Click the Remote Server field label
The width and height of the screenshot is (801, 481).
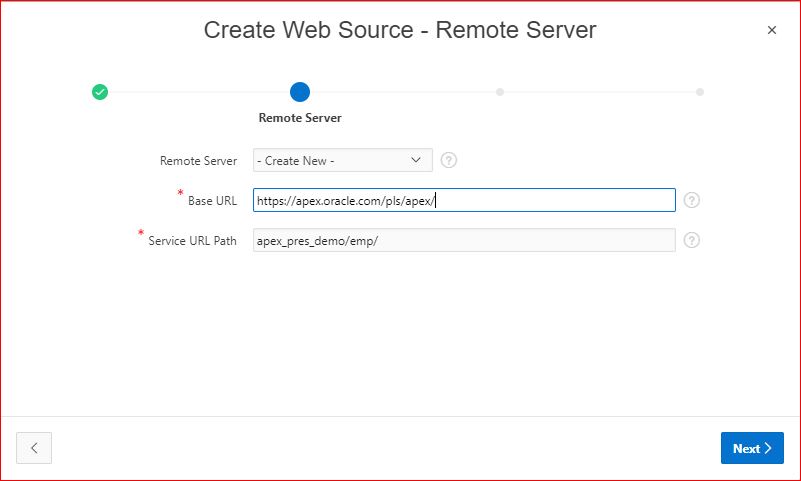coord(198,161)
